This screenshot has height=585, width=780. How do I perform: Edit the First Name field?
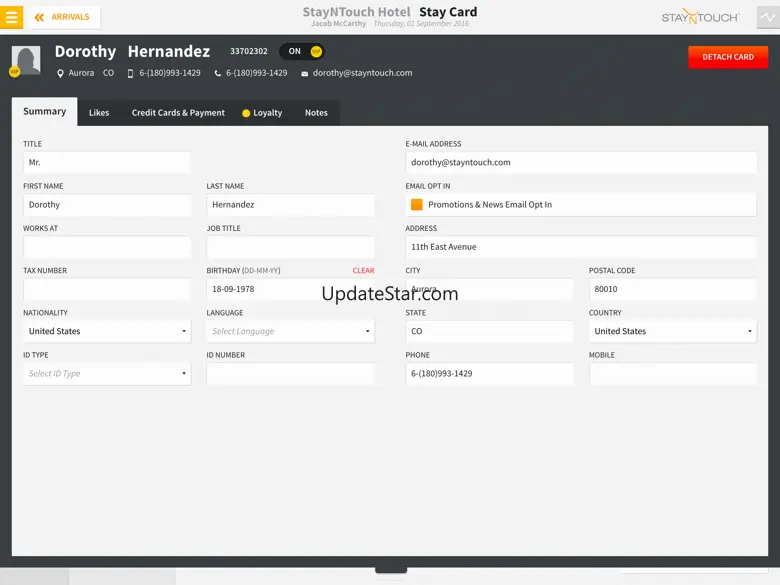pos(107,205)
